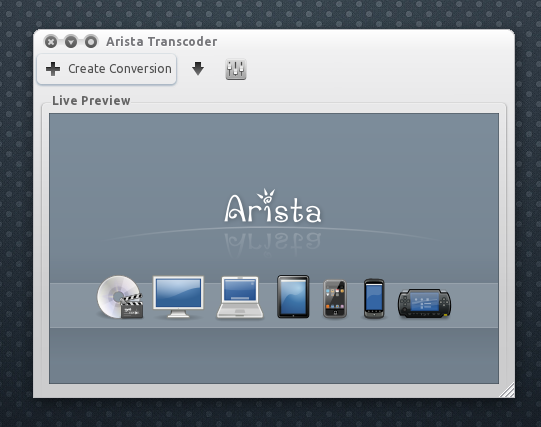Viewport: 541px width, 427px height.
Task: Maximize window using the circle title button
Action: pos(91,42)
